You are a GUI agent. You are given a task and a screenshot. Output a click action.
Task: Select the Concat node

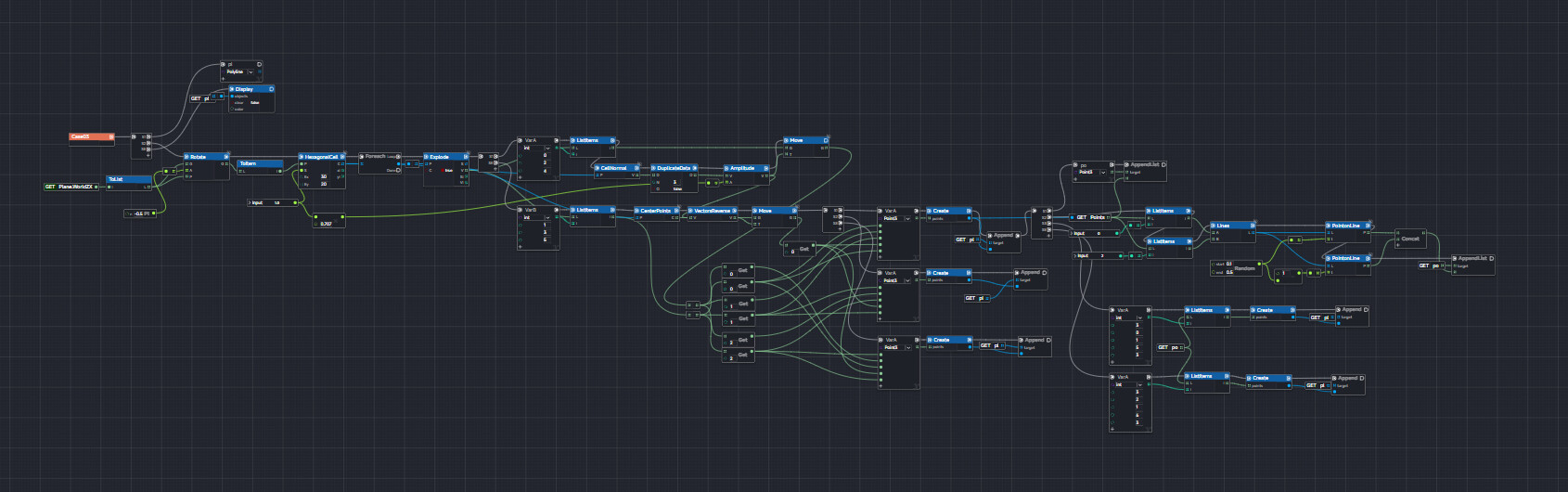coord(1410,239)
